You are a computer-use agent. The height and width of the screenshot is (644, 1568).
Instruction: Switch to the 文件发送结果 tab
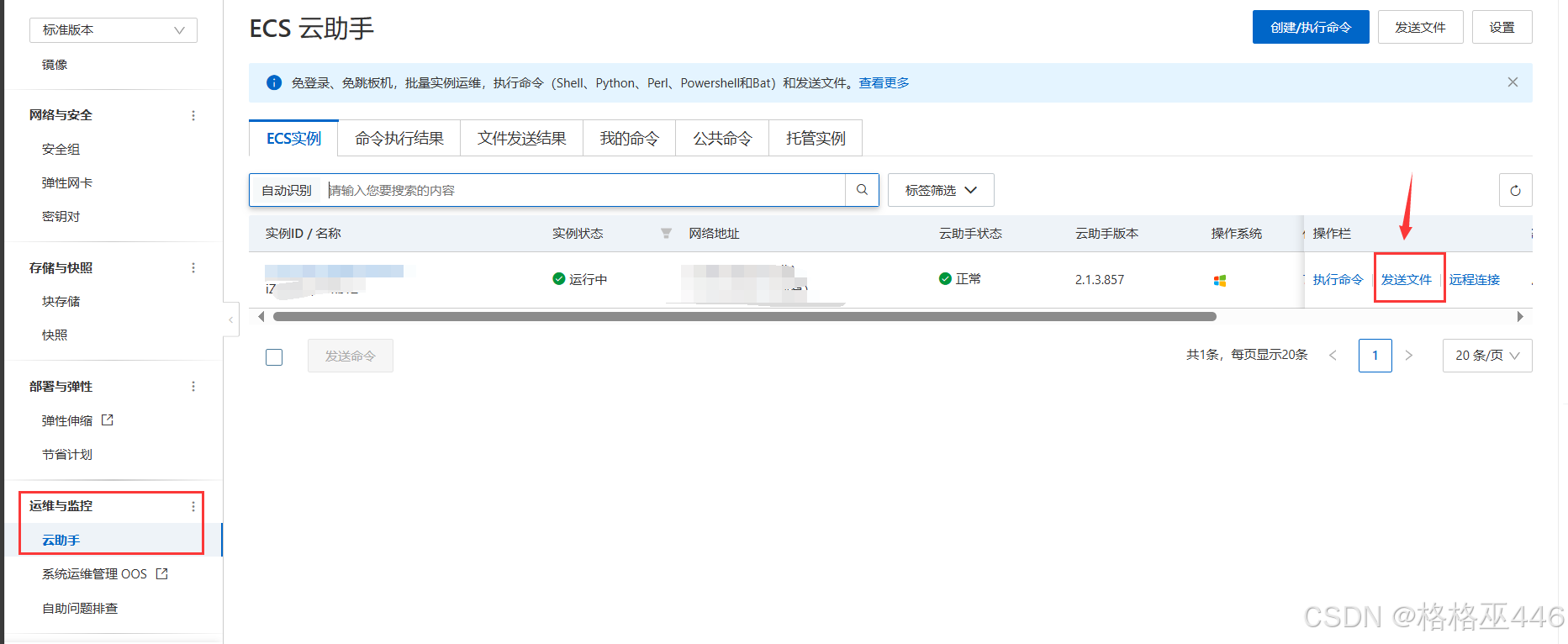pos(522,138)
